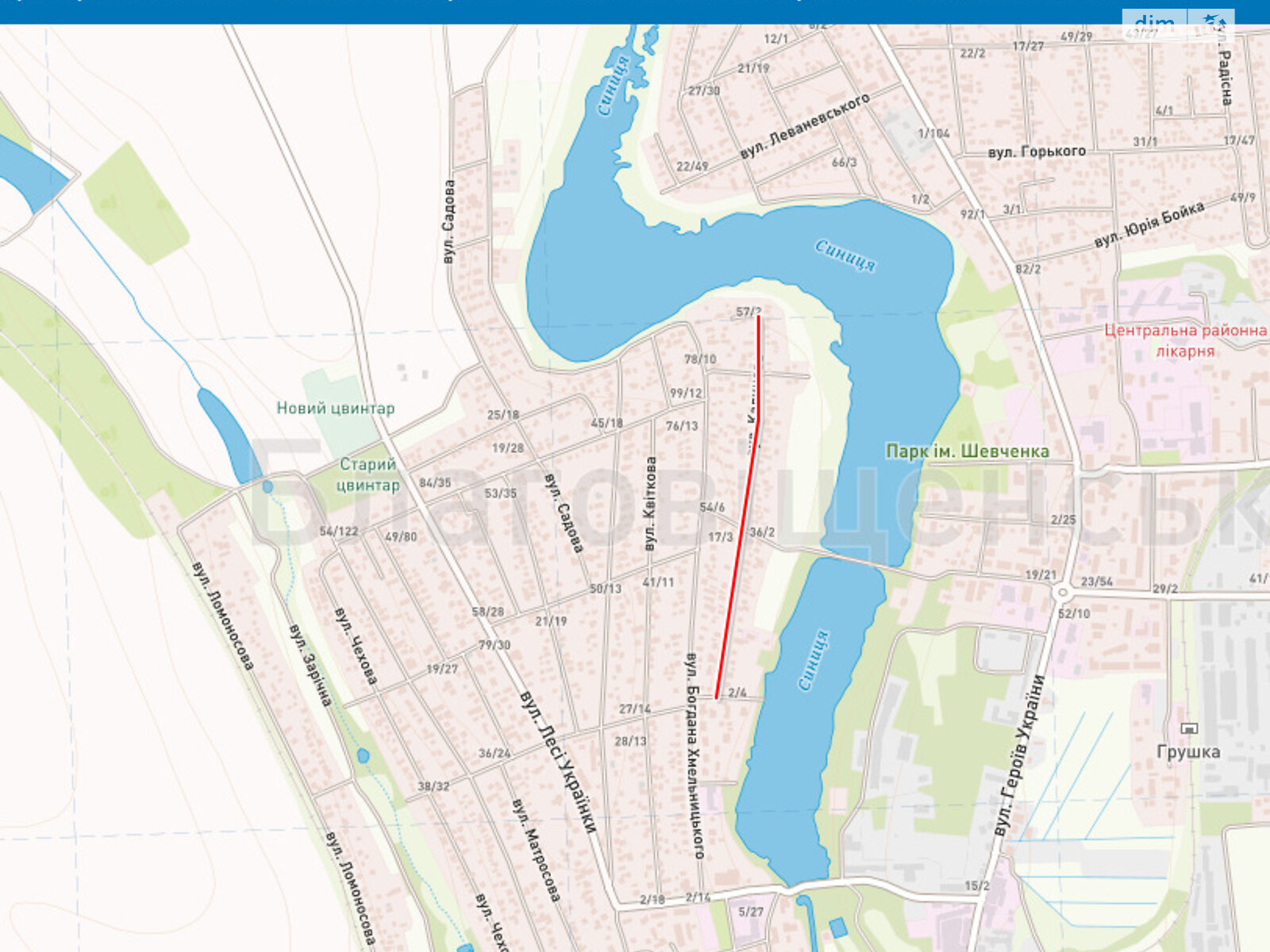Click house number 92/1
Screen dimensions: 1270x952
(x=972, y=214)
